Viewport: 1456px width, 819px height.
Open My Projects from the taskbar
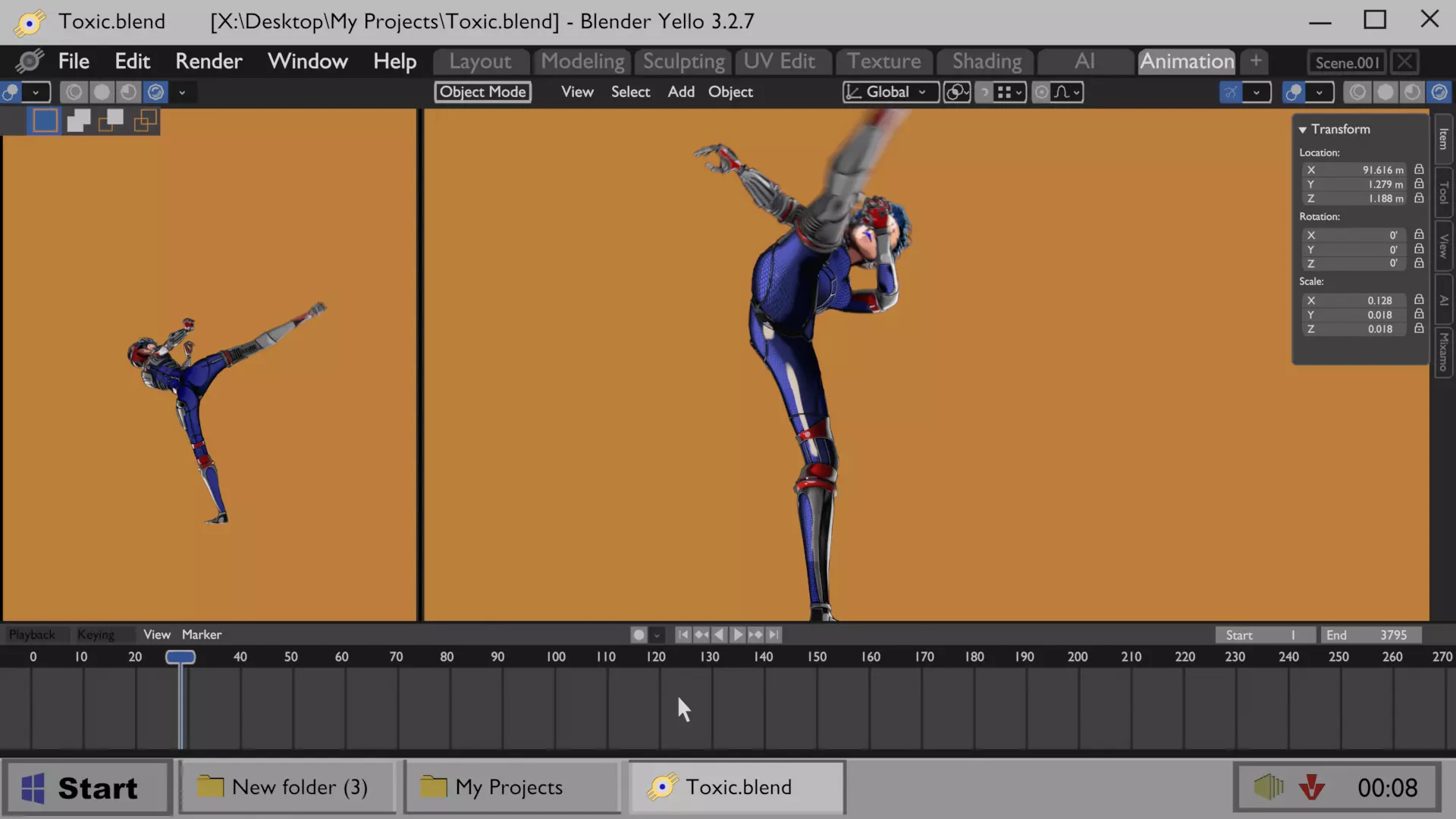click(x=510, y=787)
